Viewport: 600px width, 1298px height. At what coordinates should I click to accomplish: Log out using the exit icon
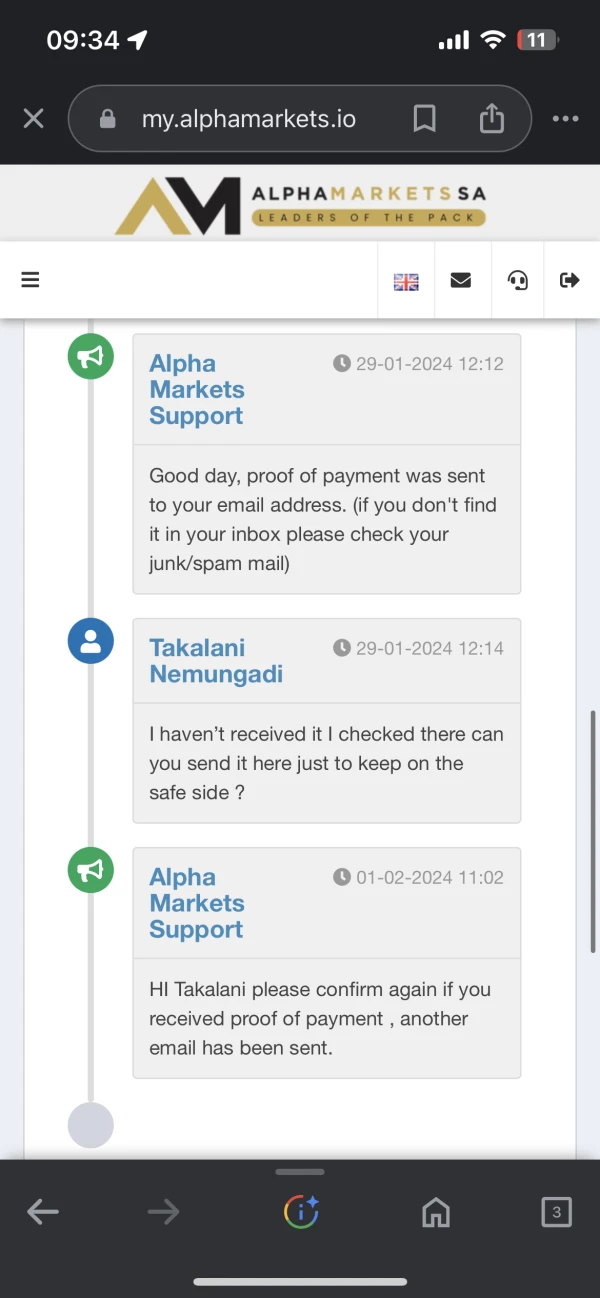(570, 280)
